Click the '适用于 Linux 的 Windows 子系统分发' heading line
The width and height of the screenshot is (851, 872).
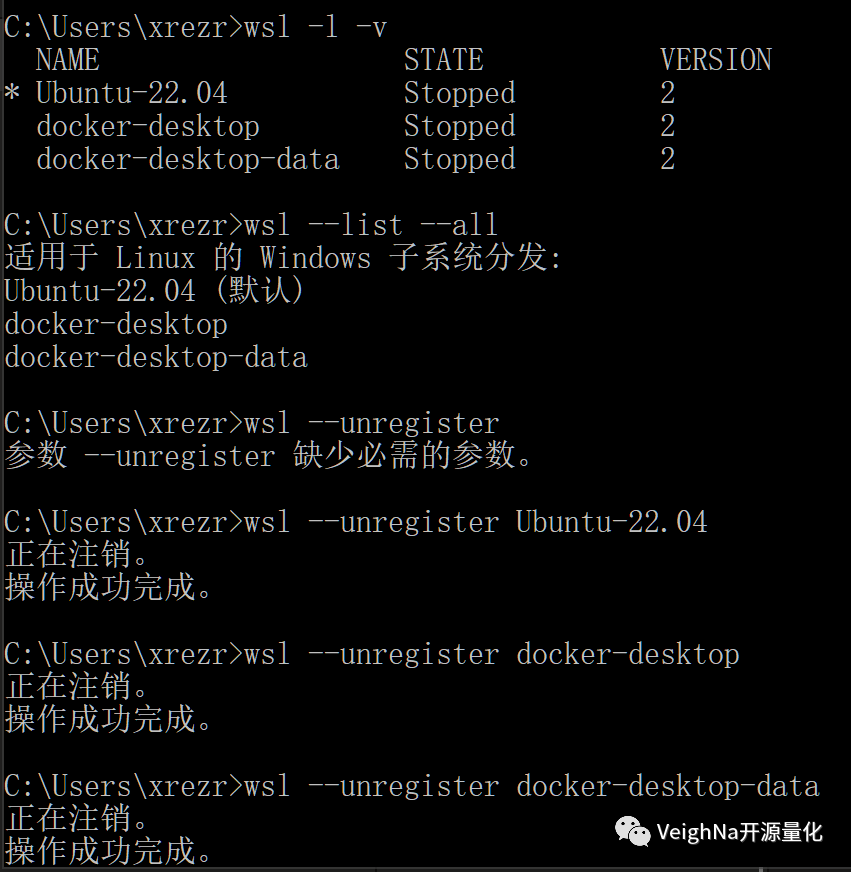283,258
